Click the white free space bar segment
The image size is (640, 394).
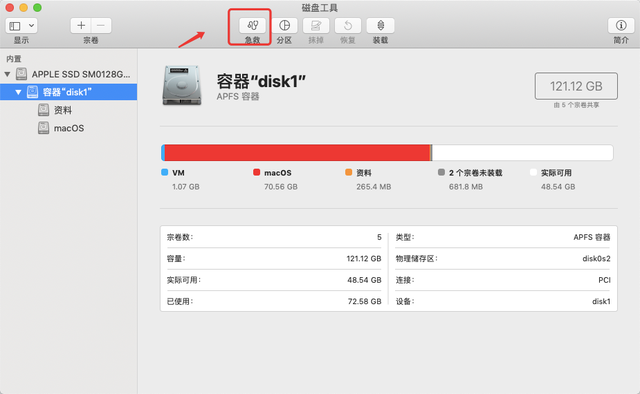[522, 153]
